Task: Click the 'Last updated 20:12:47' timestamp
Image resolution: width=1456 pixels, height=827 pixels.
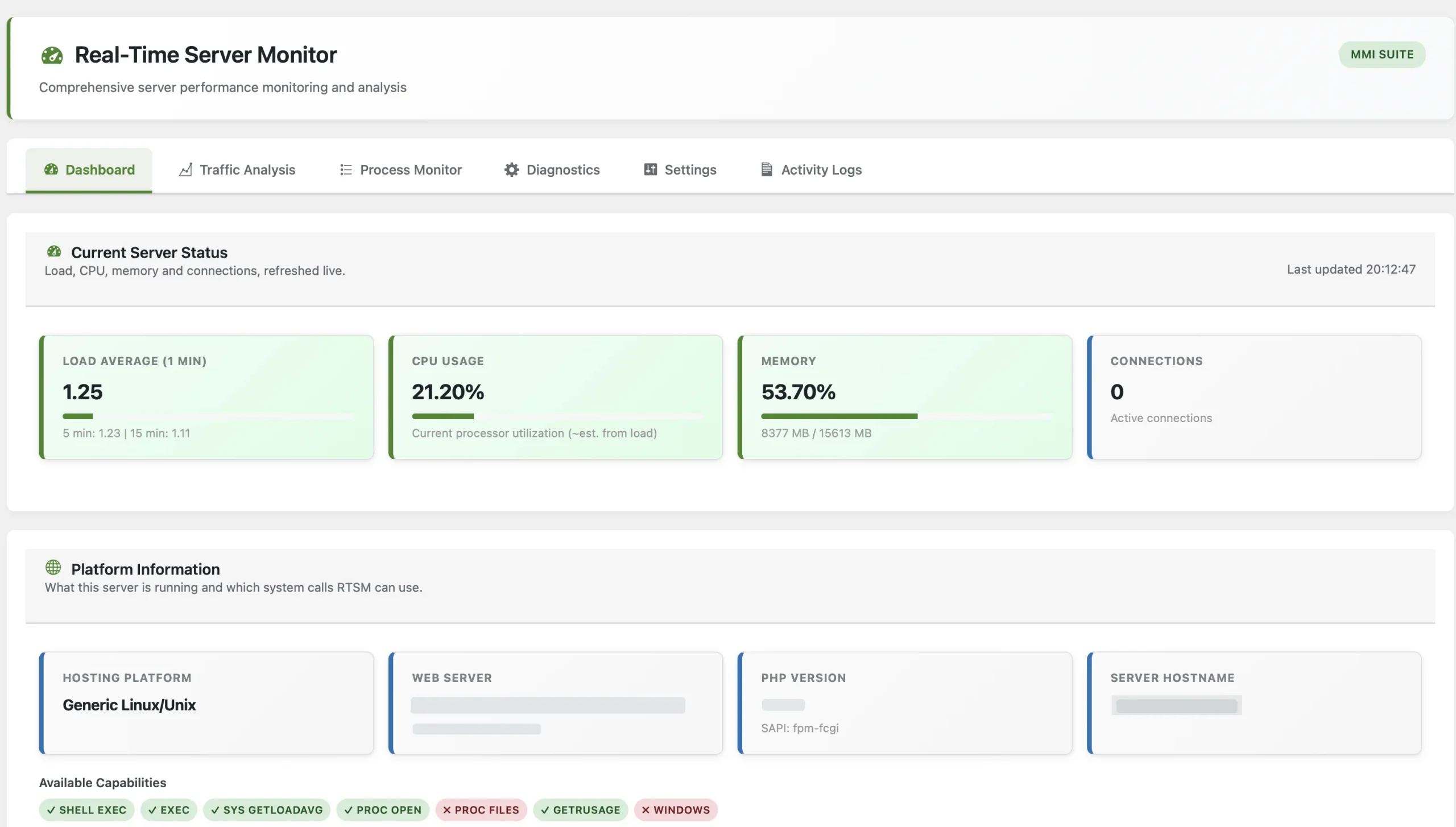Action: pyautogui.click(x=1351, y=270)
